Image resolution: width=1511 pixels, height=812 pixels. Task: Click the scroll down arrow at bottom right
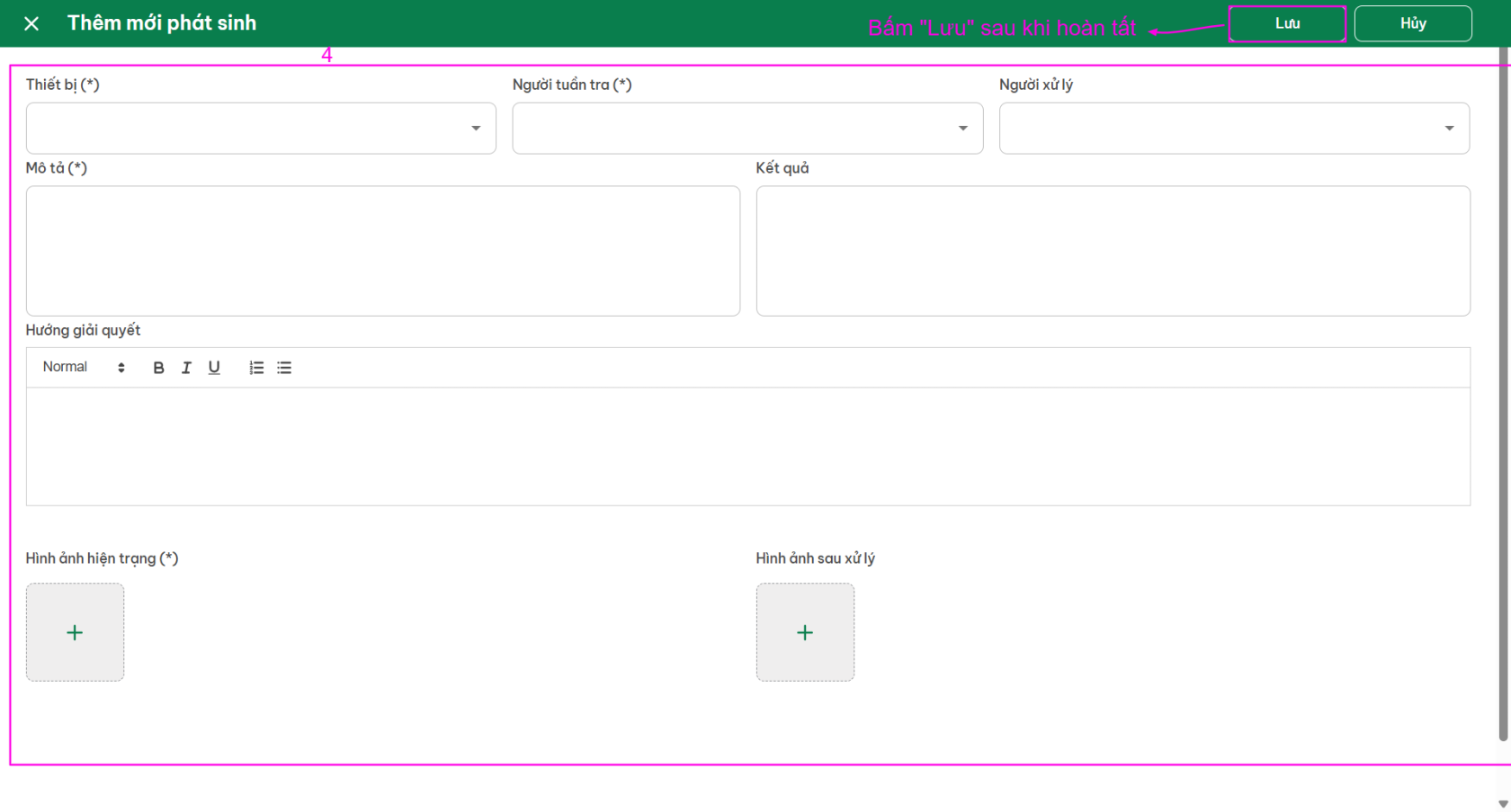tap(1503, 804)
